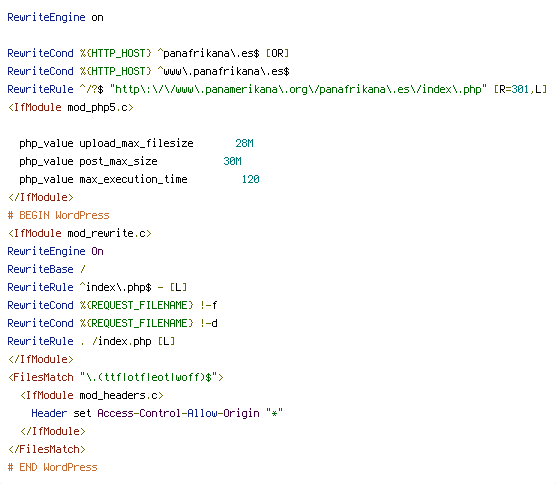The image size is (556, 484).
Task: Click the Access-Control-Allow-Origin header name
Action: (x=178, y=413)
